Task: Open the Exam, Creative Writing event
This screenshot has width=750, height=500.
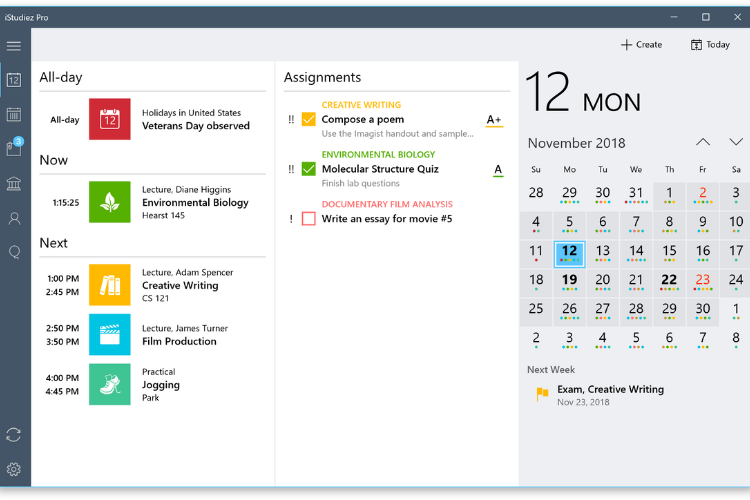Action: coord(610,395)
